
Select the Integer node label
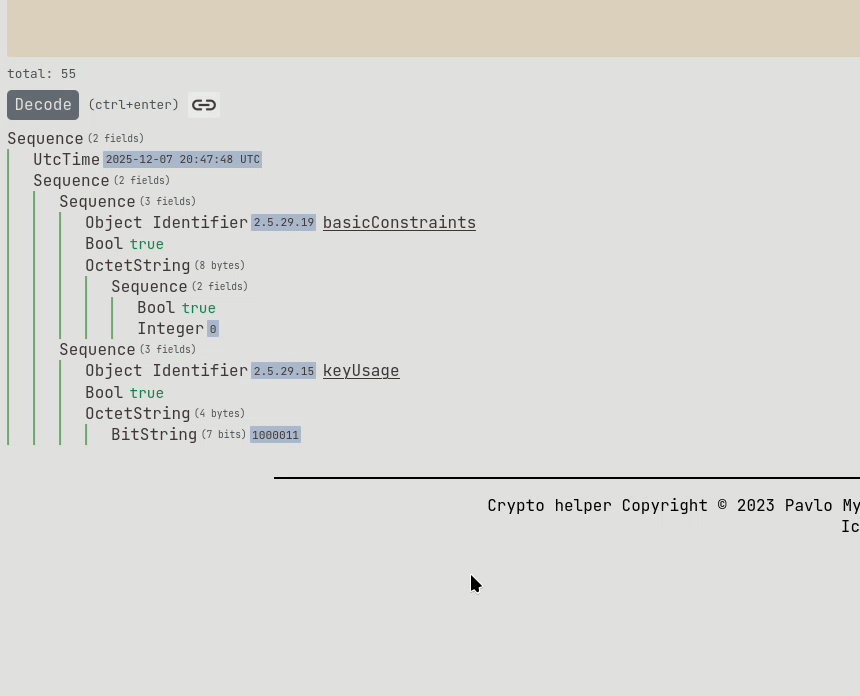[170, 329]
